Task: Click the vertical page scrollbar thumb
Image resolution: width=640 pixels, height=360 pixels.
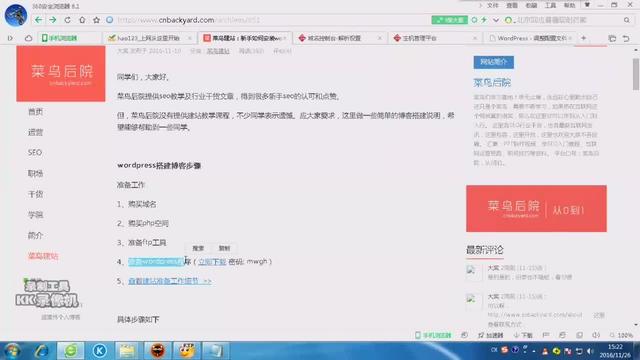Action: tap(636, 74)
